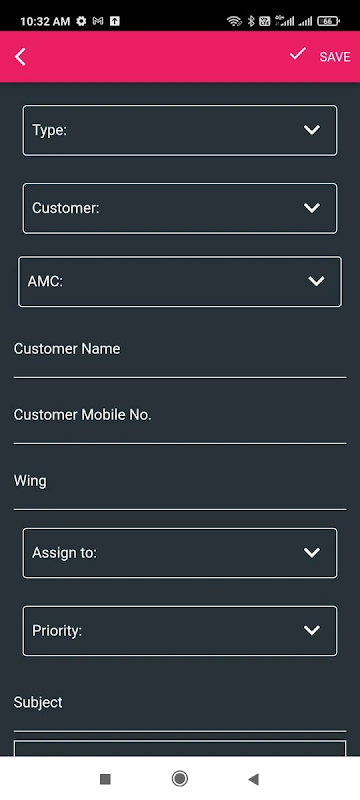The height and width of the screenshot is (800, 360).
Task: Tap the Android recent apps square button
Action: click(x=105, y=779)
